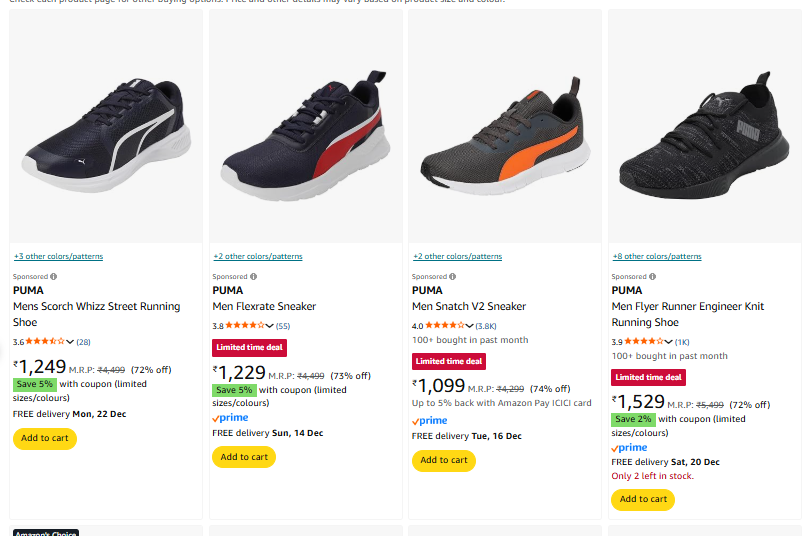Open Men Flexrate Sneaker product title

pos(264,306)
